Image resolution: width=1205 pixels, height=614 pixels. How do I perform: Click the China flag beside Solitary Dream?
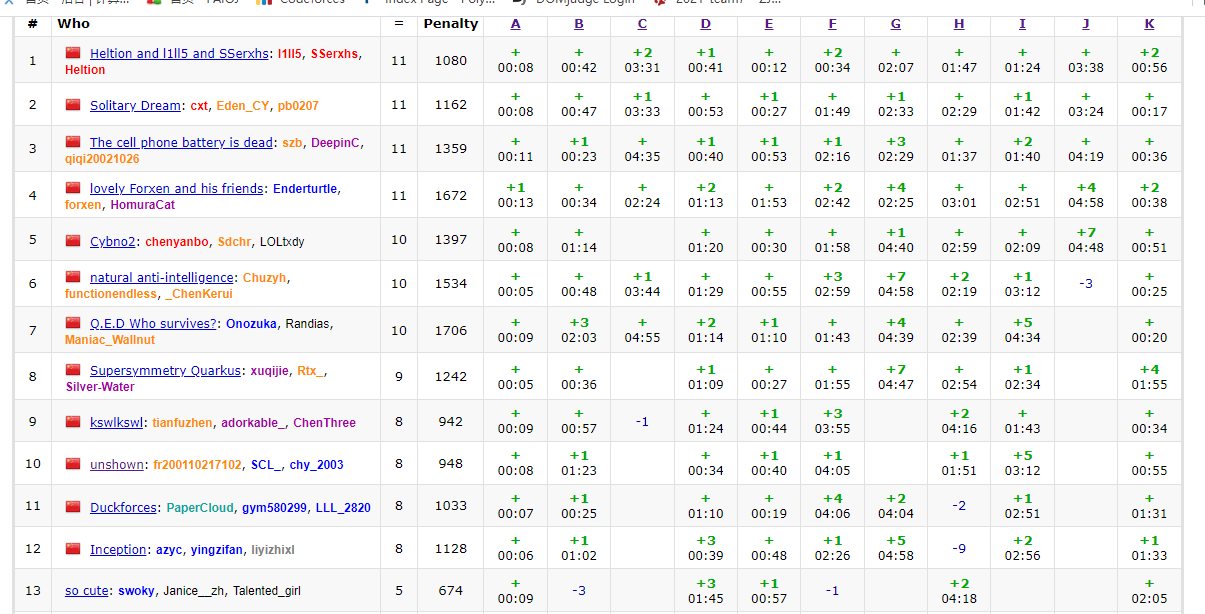[73, 105]
